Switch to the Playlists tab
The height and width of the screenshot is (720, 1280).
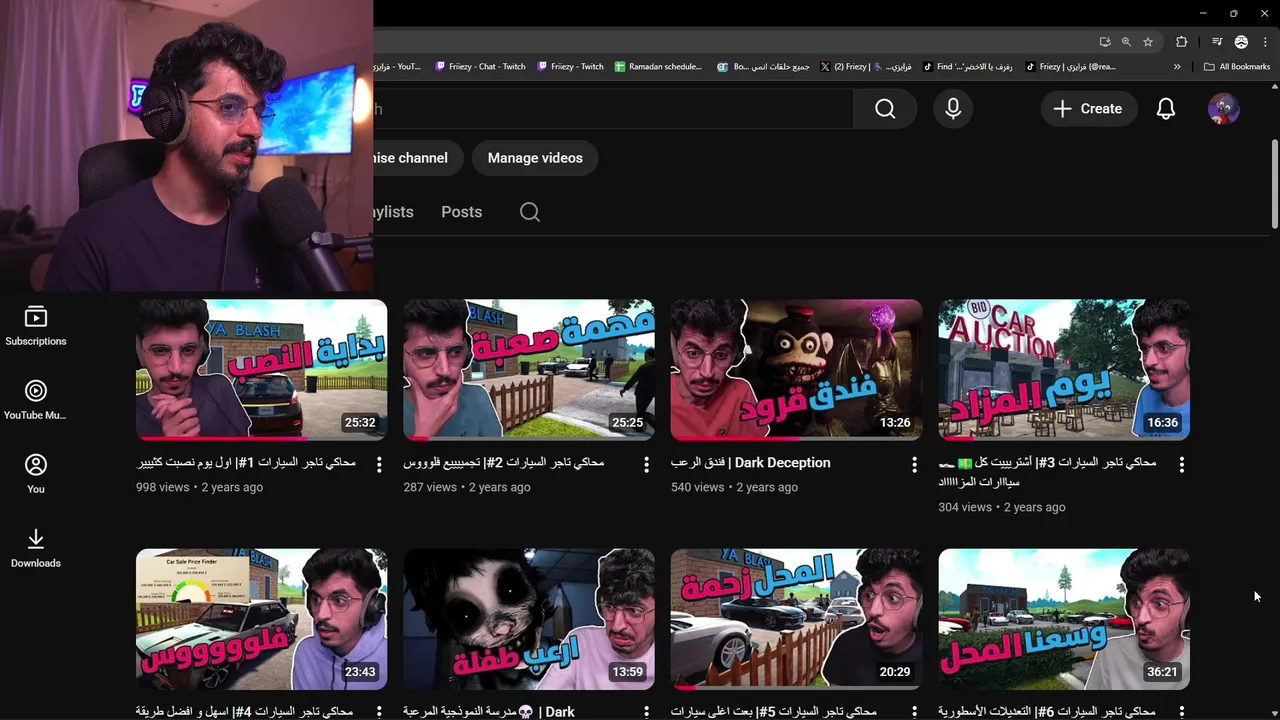[393, 212]
